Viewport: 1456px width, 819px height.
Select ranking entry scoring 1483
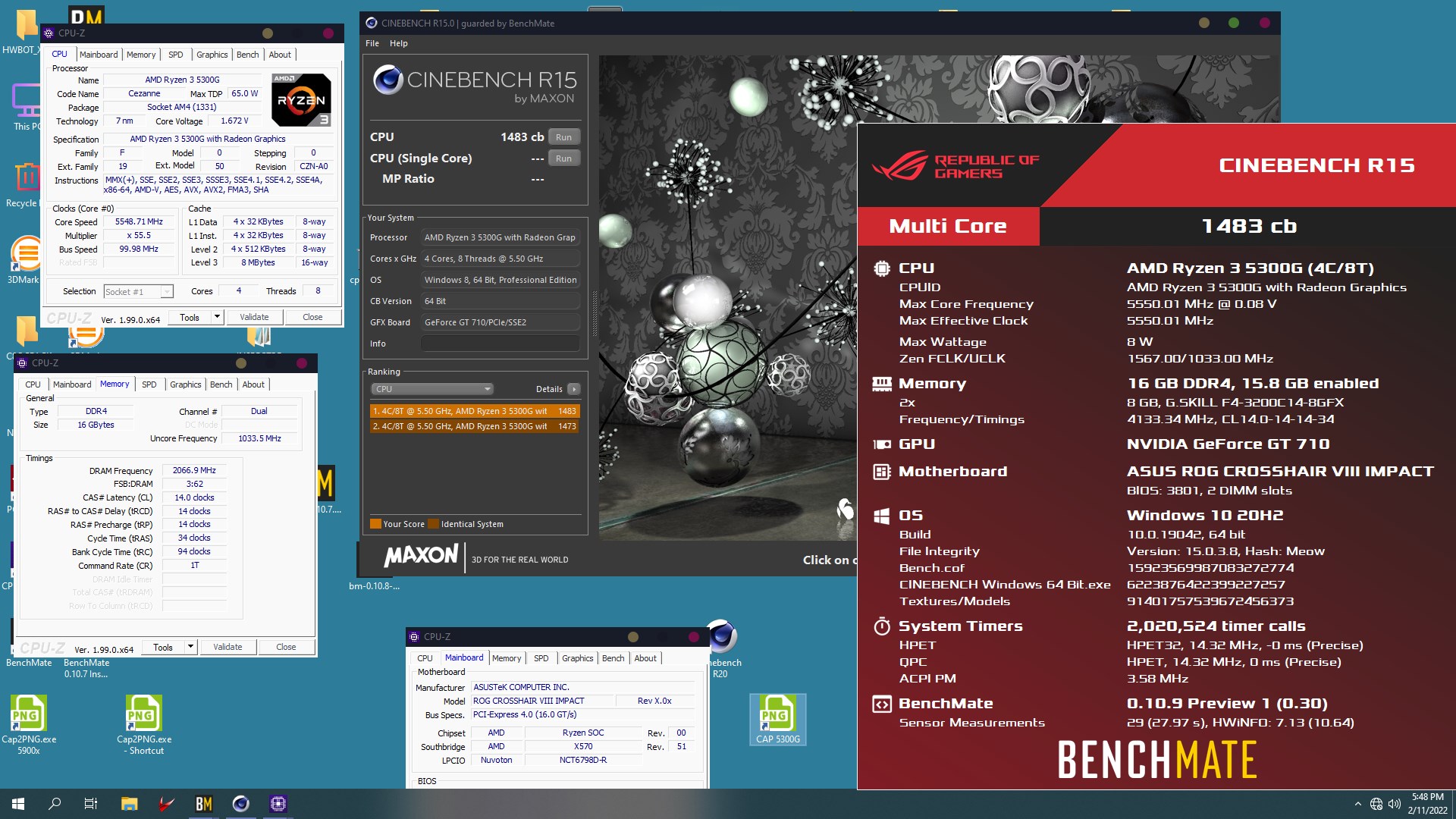click(x=475, y=411)
